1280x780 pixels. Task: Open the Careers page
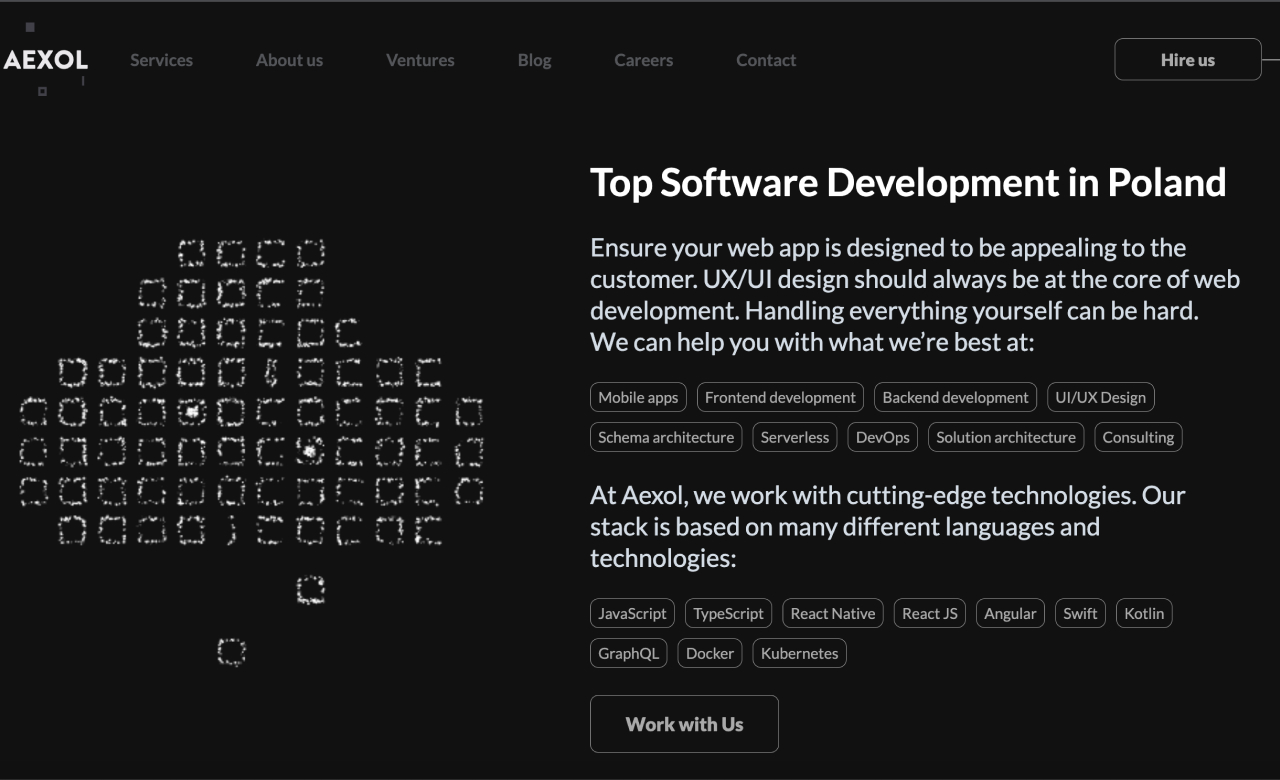pyautogui.click(x=643, y=60)
